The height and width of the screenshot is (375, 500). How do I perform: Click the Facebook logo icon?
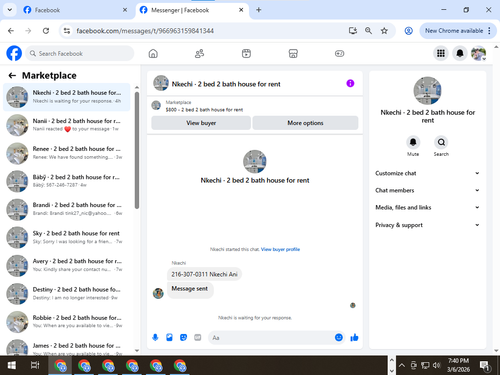pyautogui.click(x=14, y=53)
